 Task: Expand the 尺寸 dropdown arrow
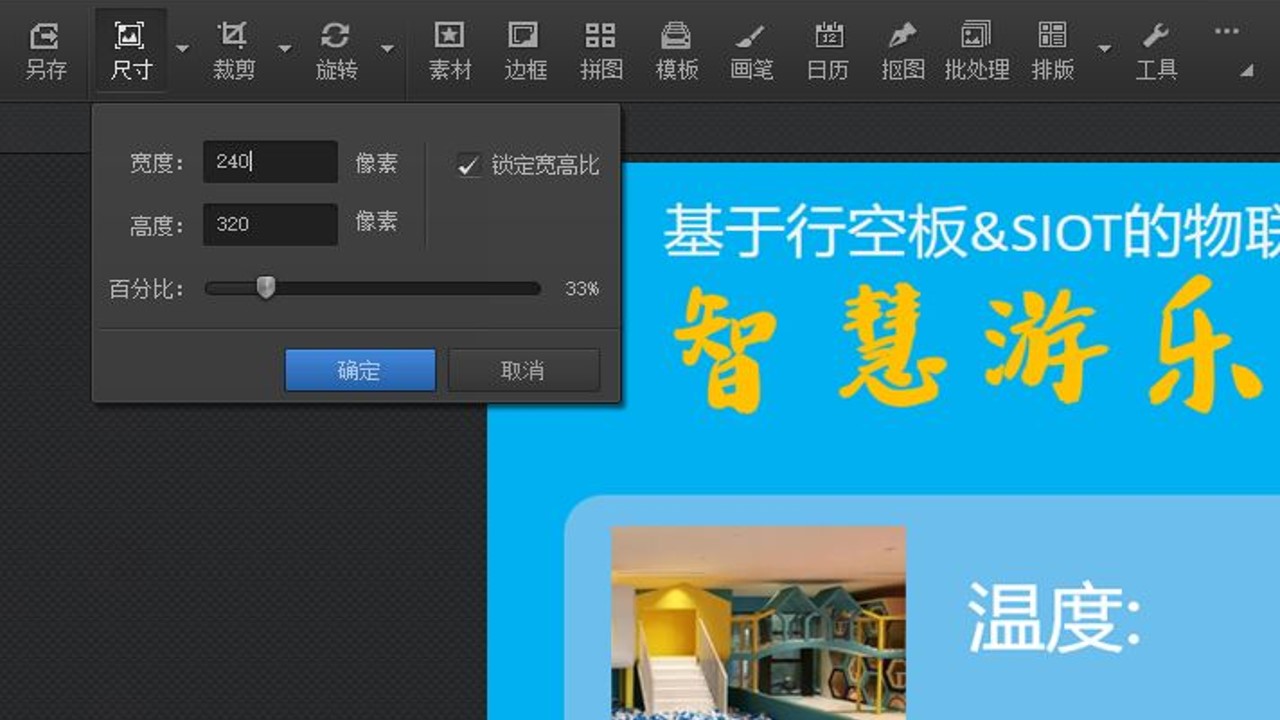click(182, 48)
